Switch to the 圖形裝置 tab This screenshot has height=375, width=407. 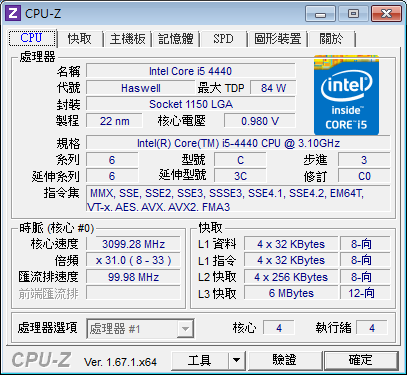(278, 39)
